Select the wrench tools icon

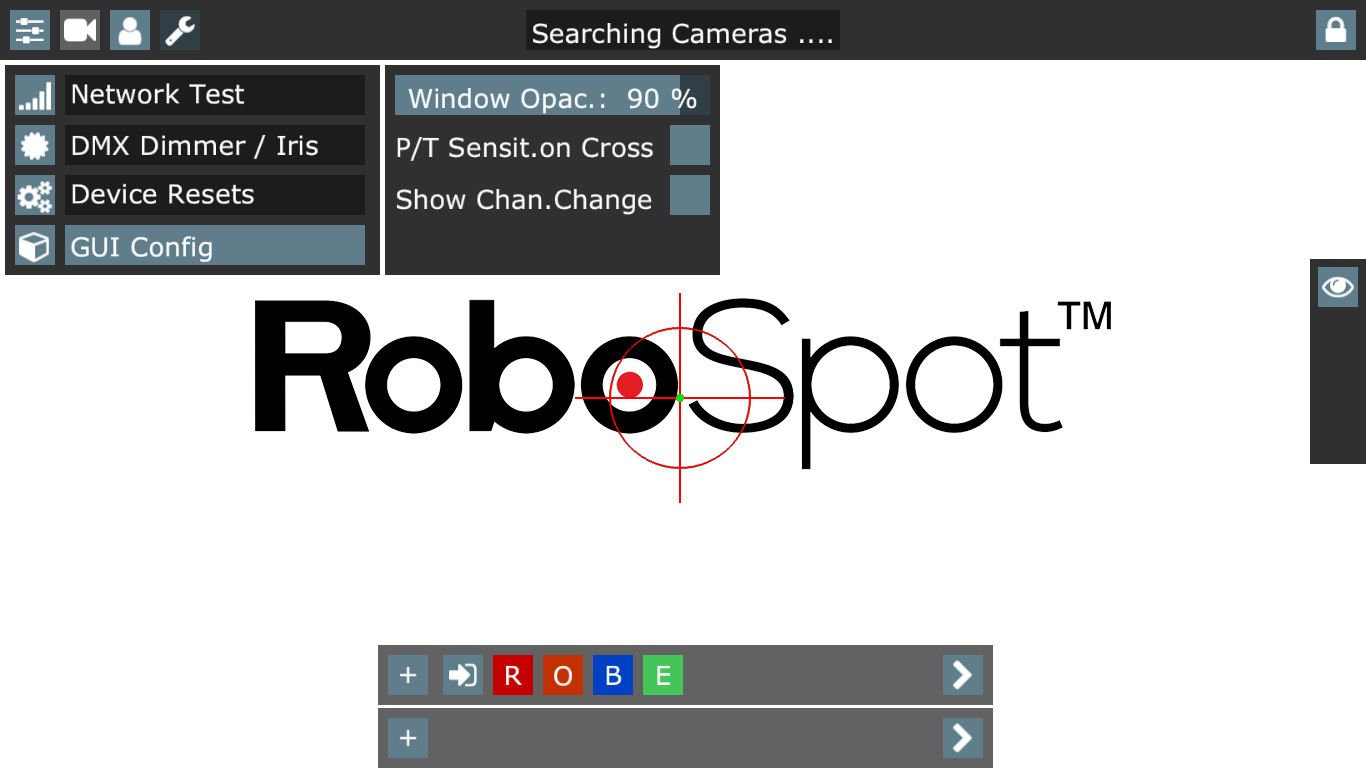coord(180,30)
